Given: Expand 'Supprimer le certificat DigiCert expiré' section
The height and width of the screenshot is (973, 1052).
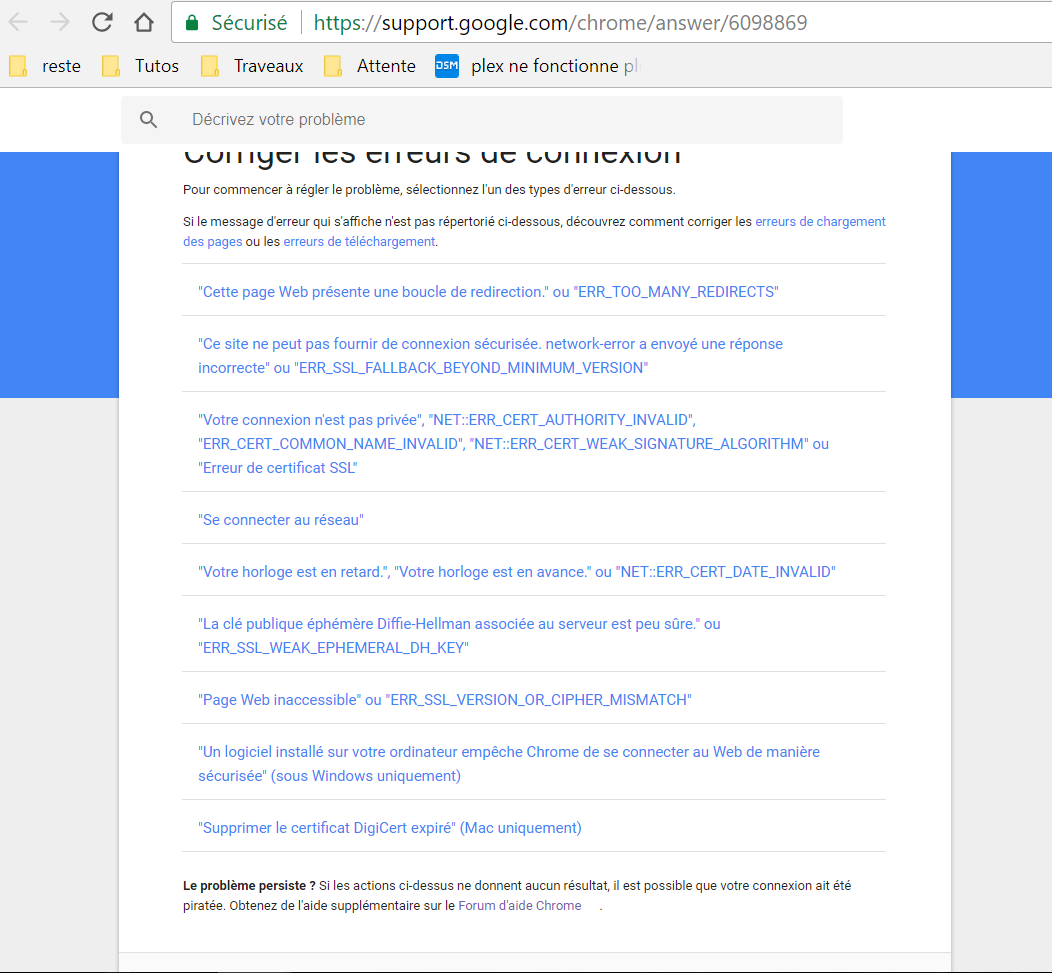Looking at the screenshot, I should (x=534, y=827).
